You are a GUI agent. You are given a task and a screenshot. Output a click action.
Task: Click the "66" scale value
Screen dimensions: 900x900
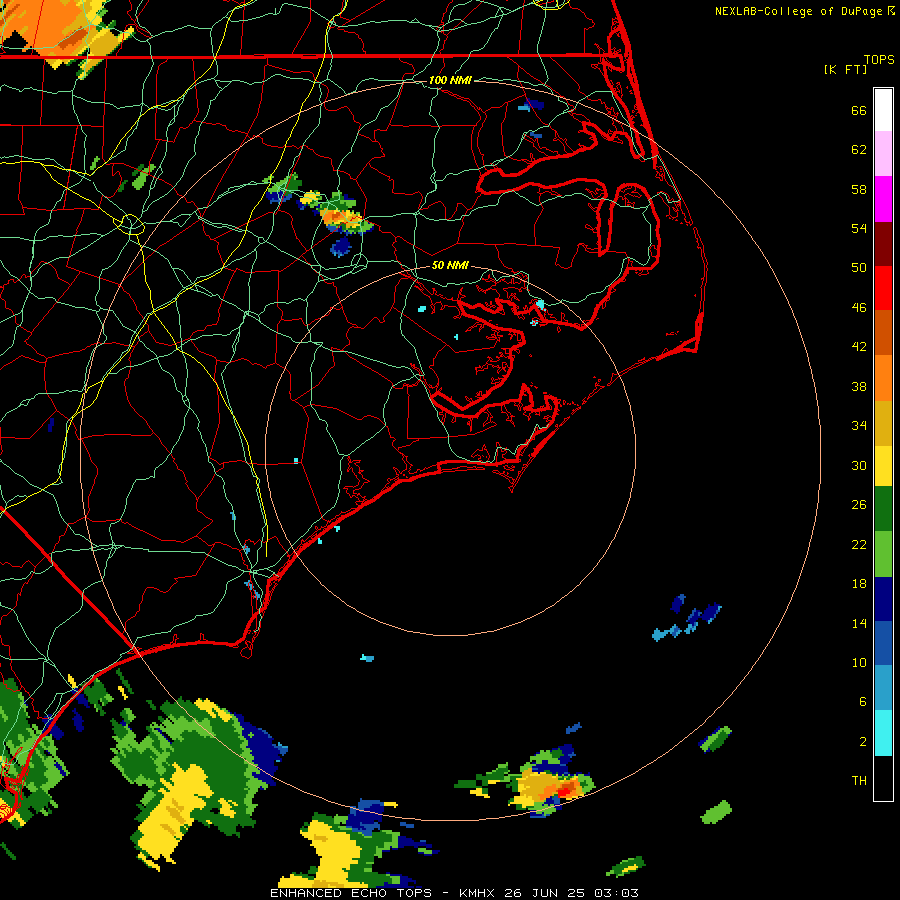859,110
